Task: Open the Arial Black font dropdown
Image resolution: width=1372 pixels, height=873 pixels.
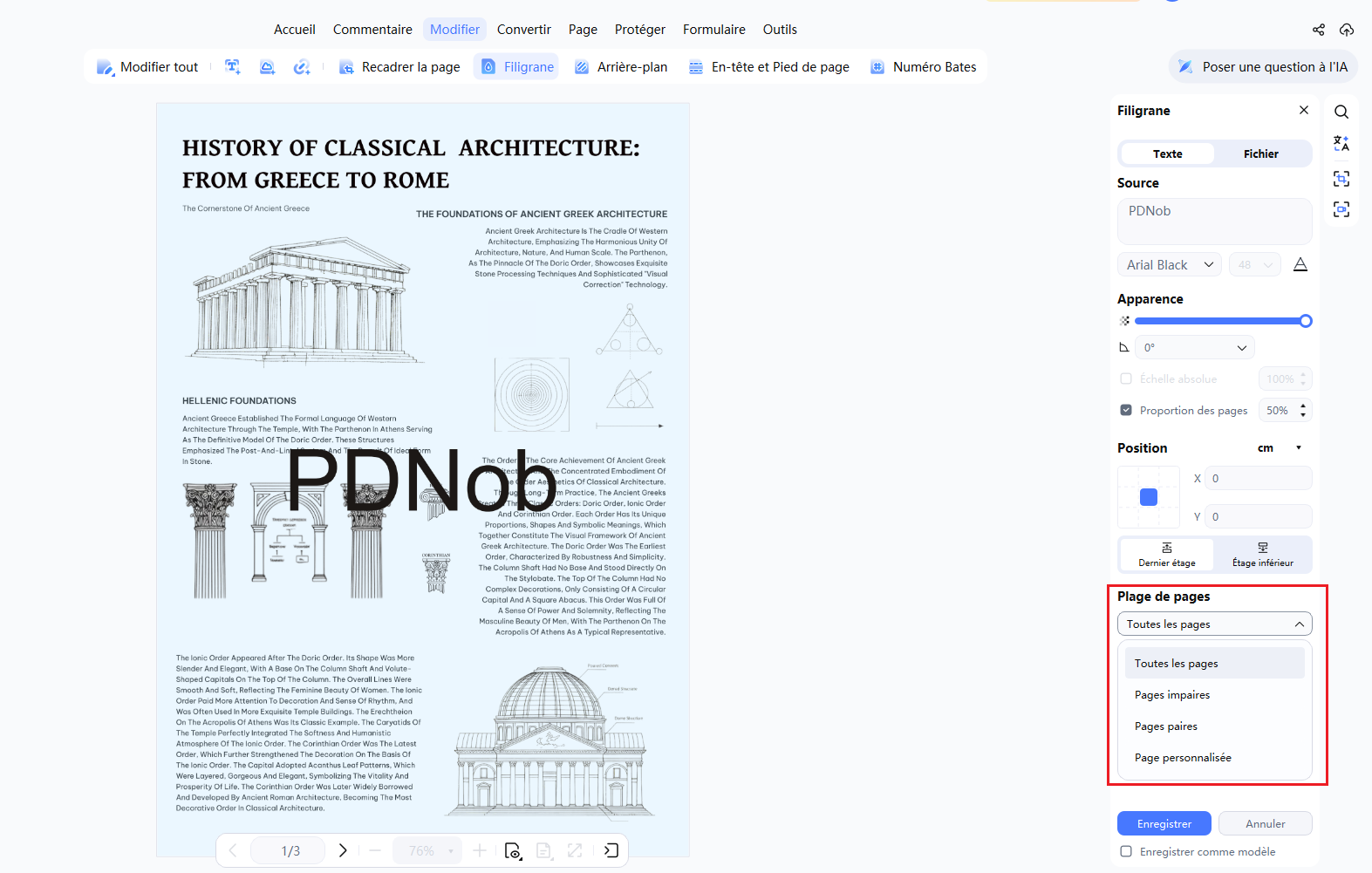Action: [1170, 264]
